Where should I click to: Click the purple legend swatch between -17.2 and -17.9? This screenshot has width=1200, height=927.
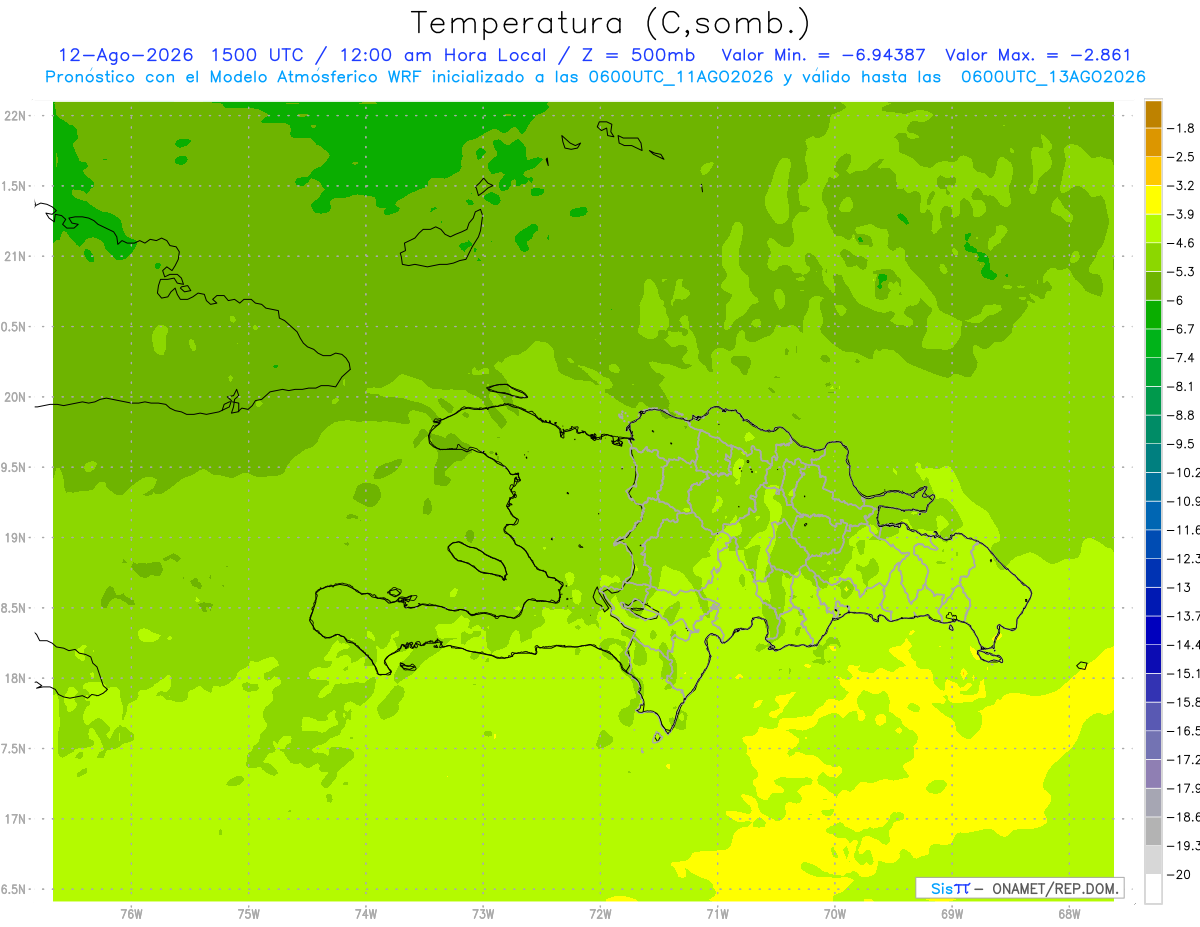(x=1153, y=774)
